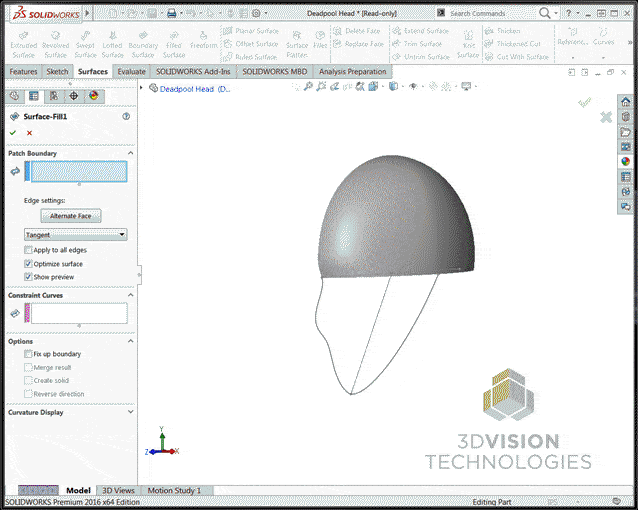
Task: Switch to the Sketch tab
Action: click(57, 72)
